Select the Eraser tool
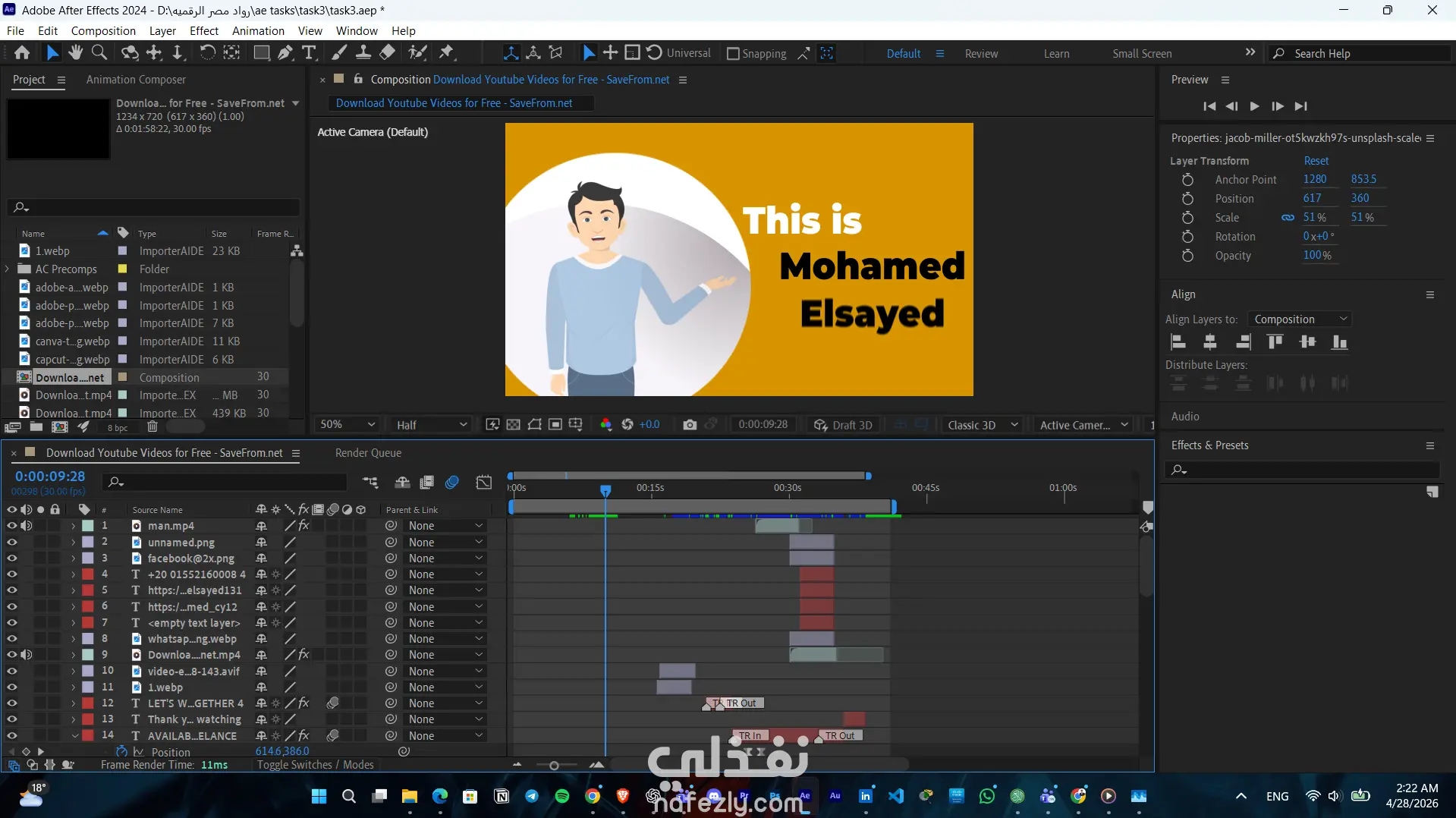 387,52
